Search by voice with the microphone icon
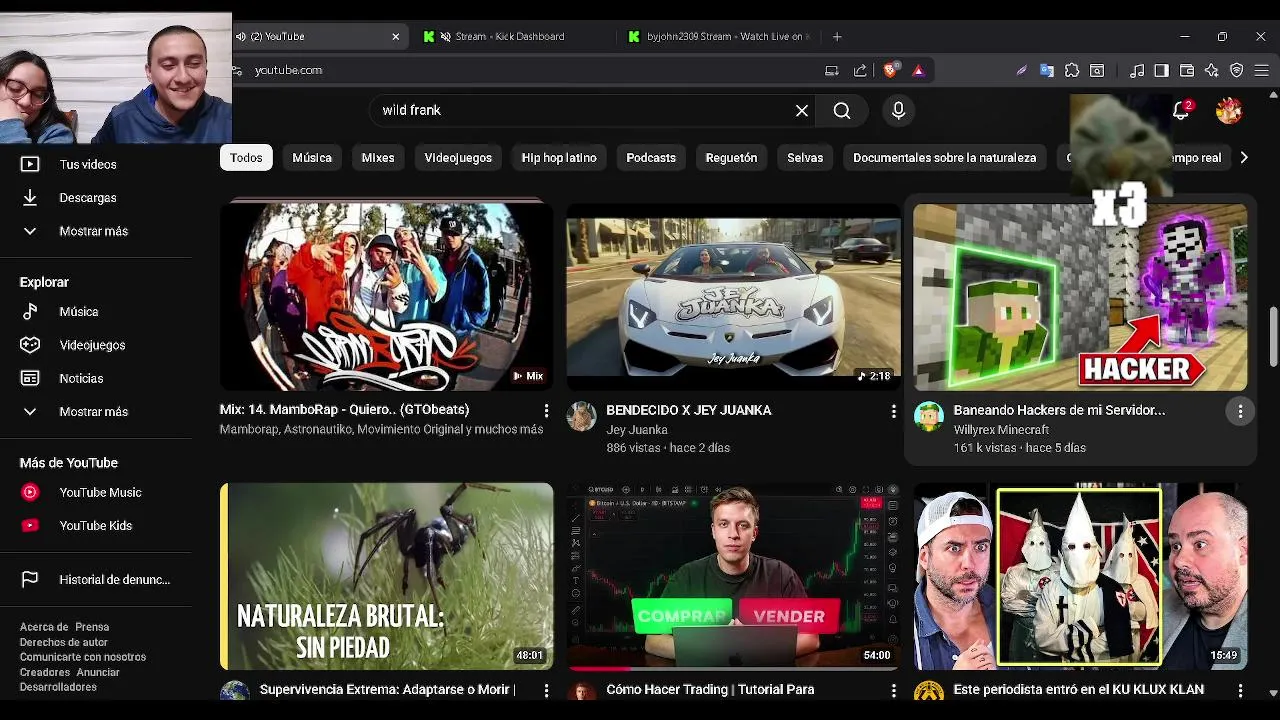This screenshot has width=1280, height=720. click(898, 111)
